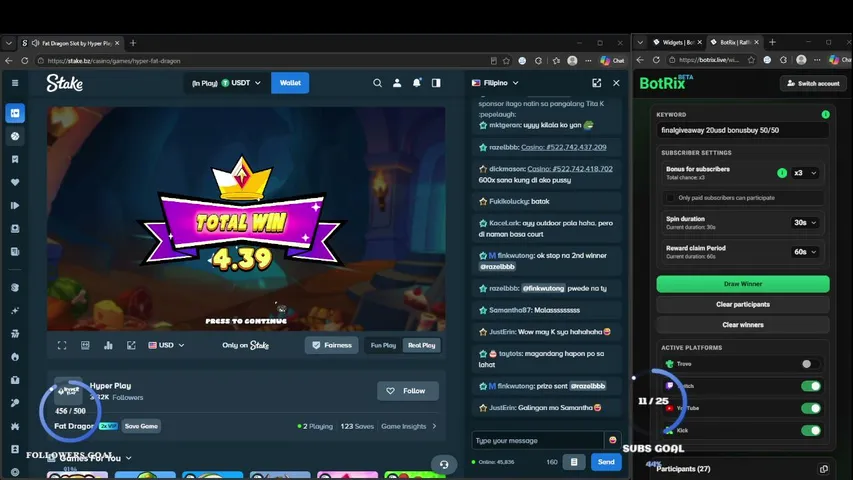The width and height of the screenshot is (853, 480).
Task: Open live stats chart icon
Action: (108, 345)
